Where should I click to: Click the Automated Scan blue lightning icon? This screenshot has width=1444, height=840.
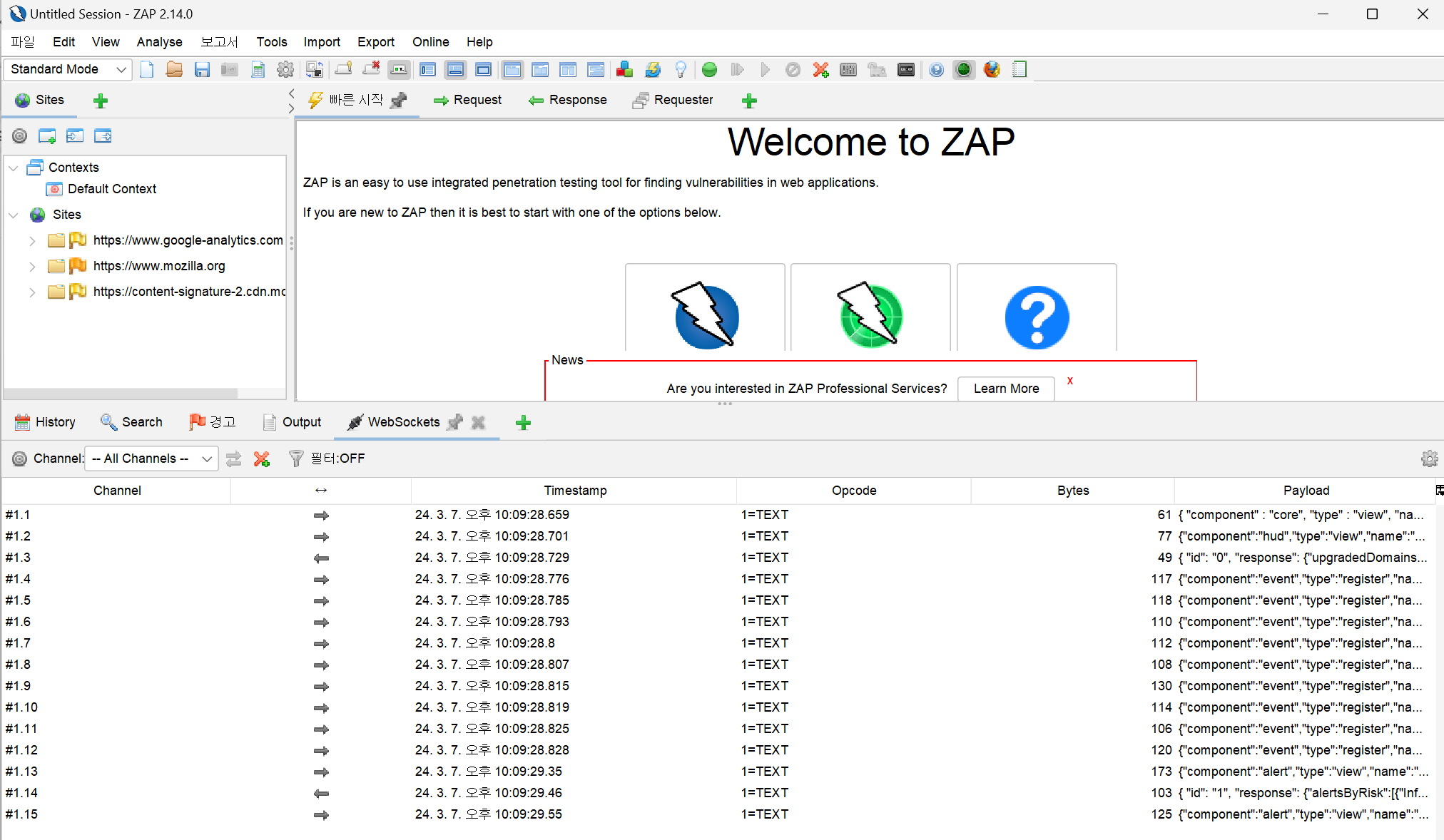(706, 315)
